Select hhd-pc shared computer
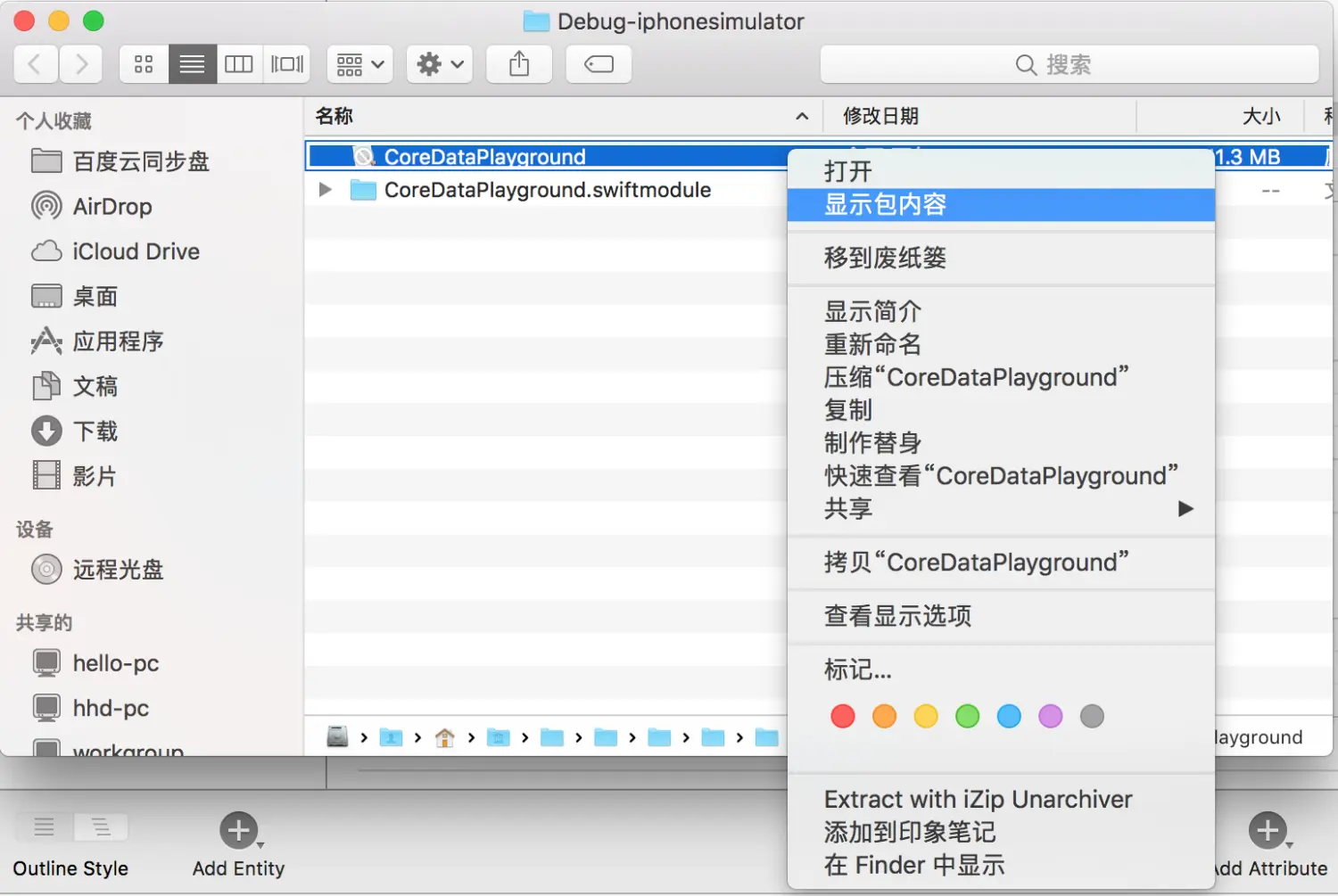This screenshot has height=896, width=1338. coord(90,708)
